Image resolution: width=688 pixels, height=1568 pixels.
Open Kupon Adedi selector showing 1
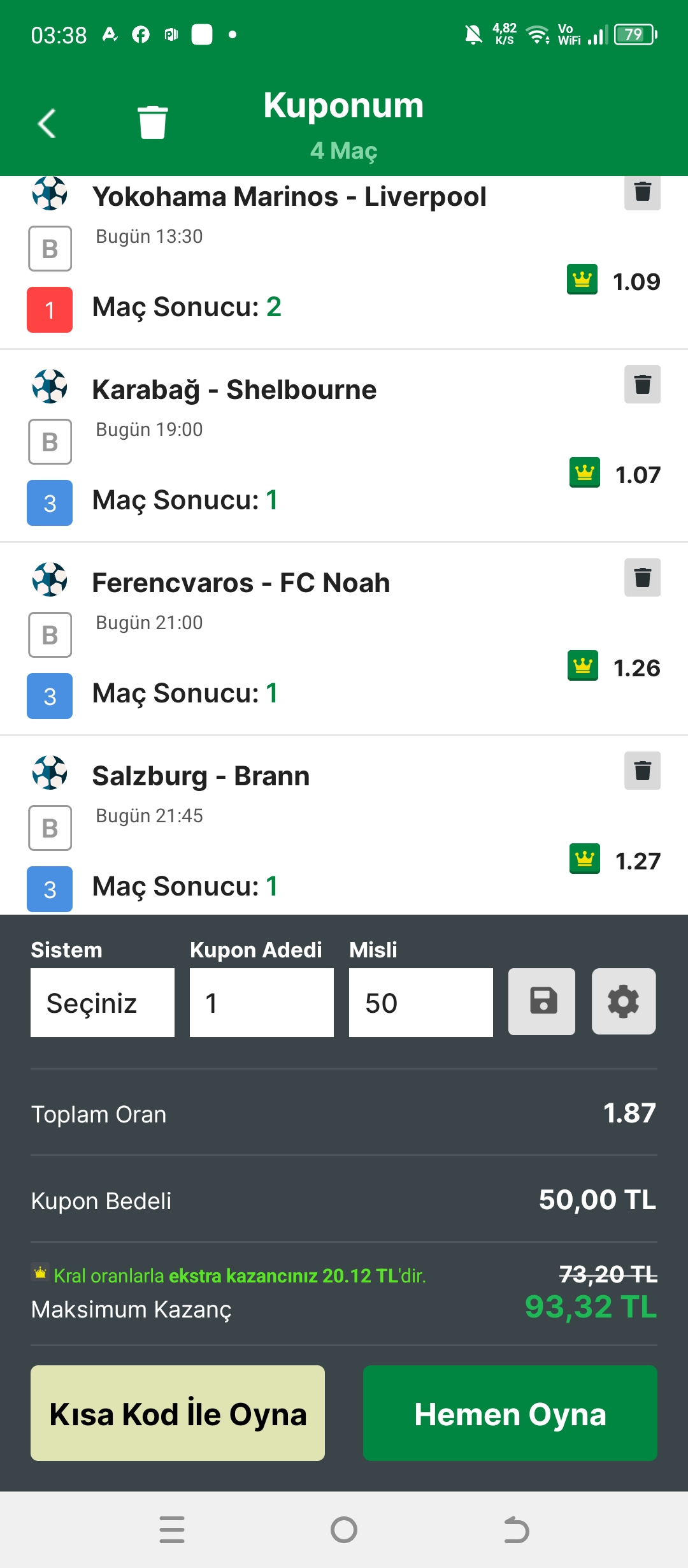[262, 1003]
